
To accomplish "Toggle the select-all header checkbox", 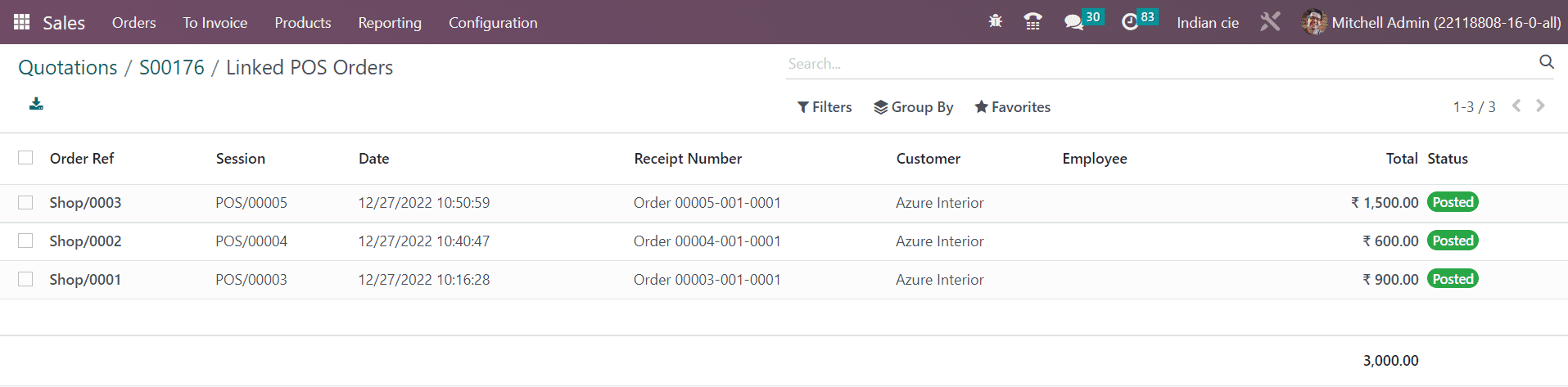I will coord(25,158).
